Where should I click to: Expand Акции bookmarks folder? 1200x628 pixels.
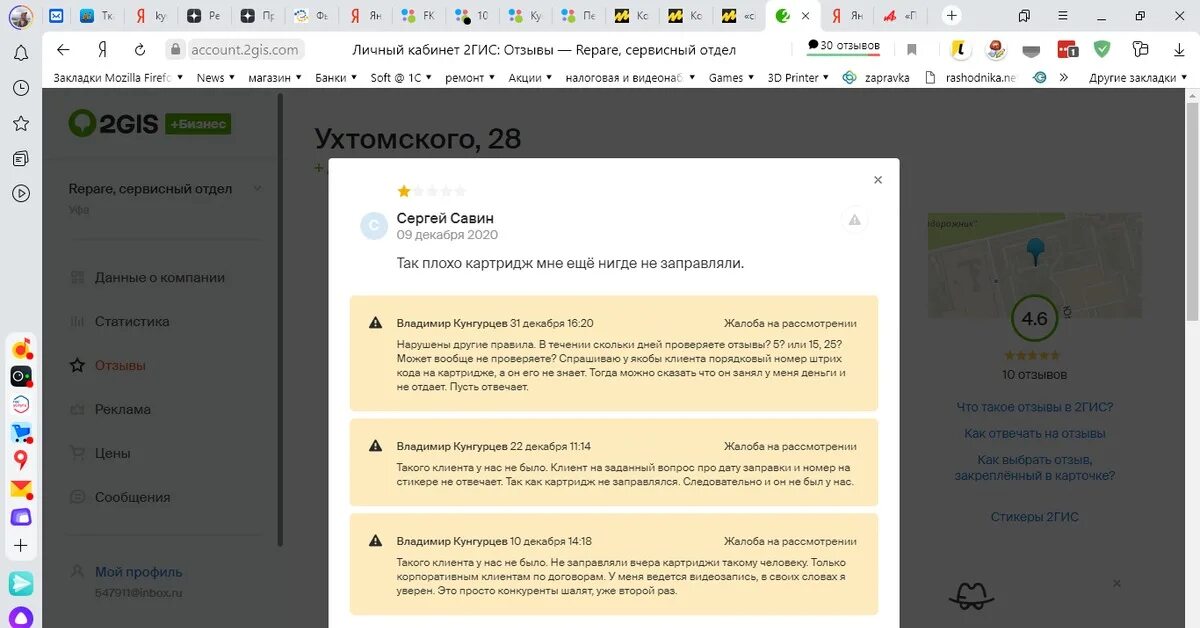[x=530, y=77]
